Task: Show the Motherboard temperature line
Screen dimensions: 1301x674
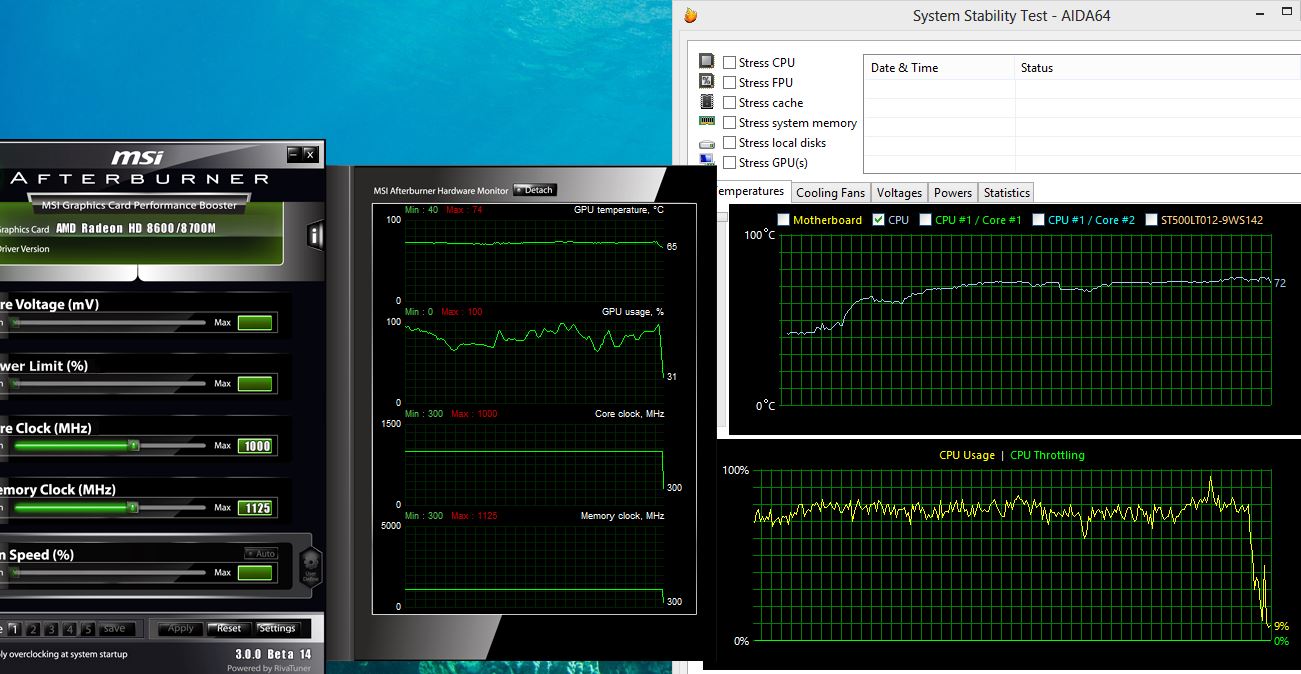Action: (783, 219)
